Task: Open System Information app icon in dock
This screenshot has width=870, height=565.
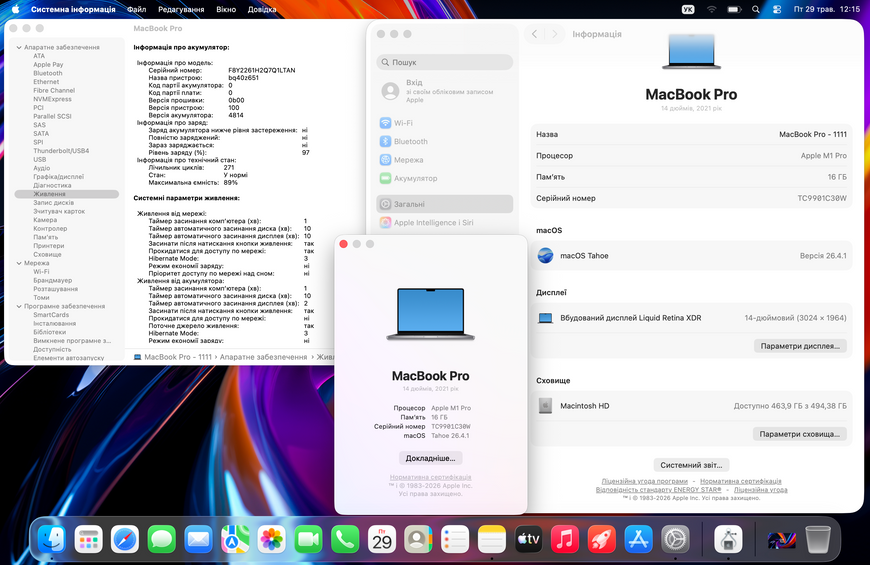Action: tap(728, 539)
